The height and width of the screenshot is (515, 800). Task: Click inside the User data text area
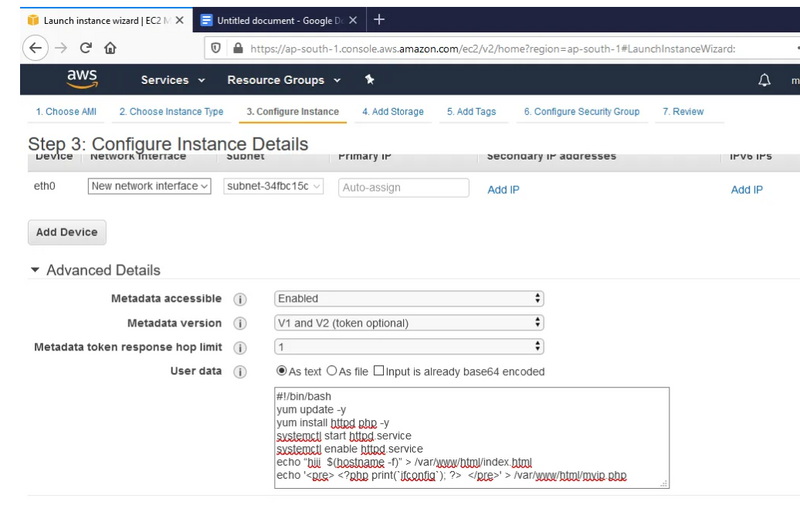pyautogui.click(x=472, y=437)
